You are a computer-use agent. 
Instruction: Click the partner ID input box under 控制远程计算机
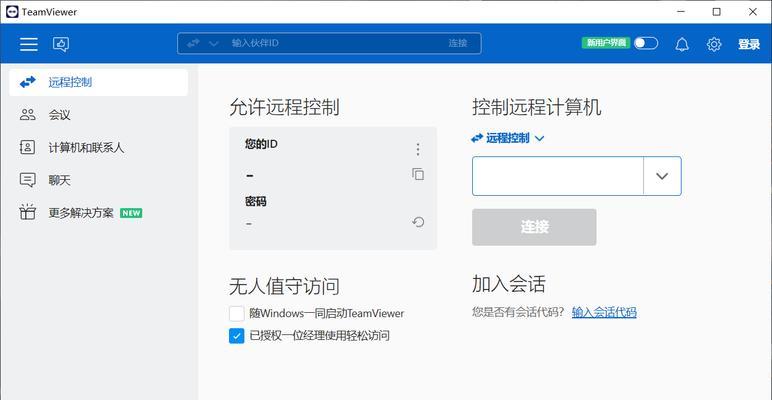point(558,176)
